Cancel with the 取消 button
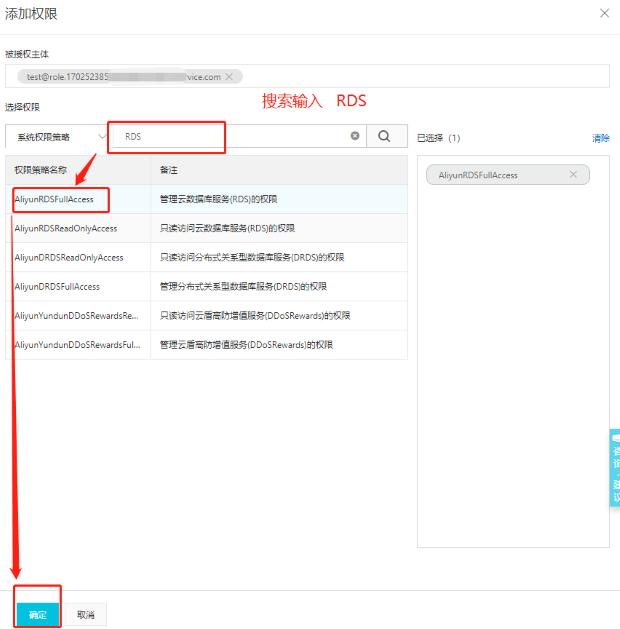Screen dimensions: 620x629 87,614
